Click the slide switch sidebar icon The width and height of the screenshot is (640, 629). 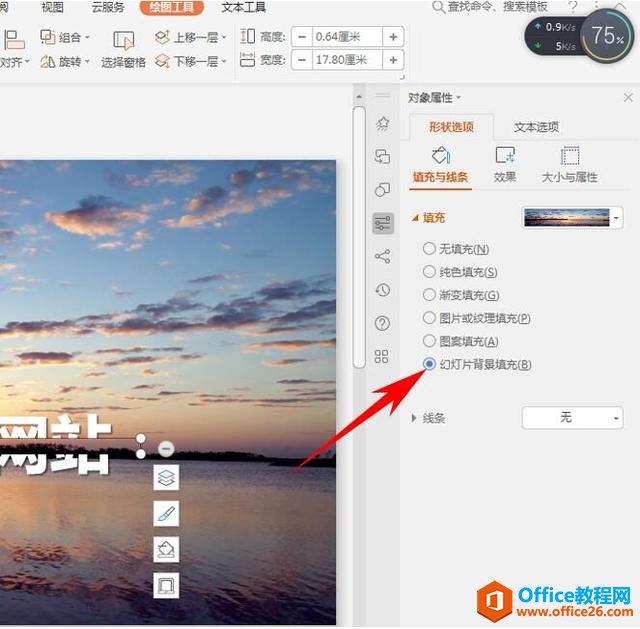click(382, 156)
